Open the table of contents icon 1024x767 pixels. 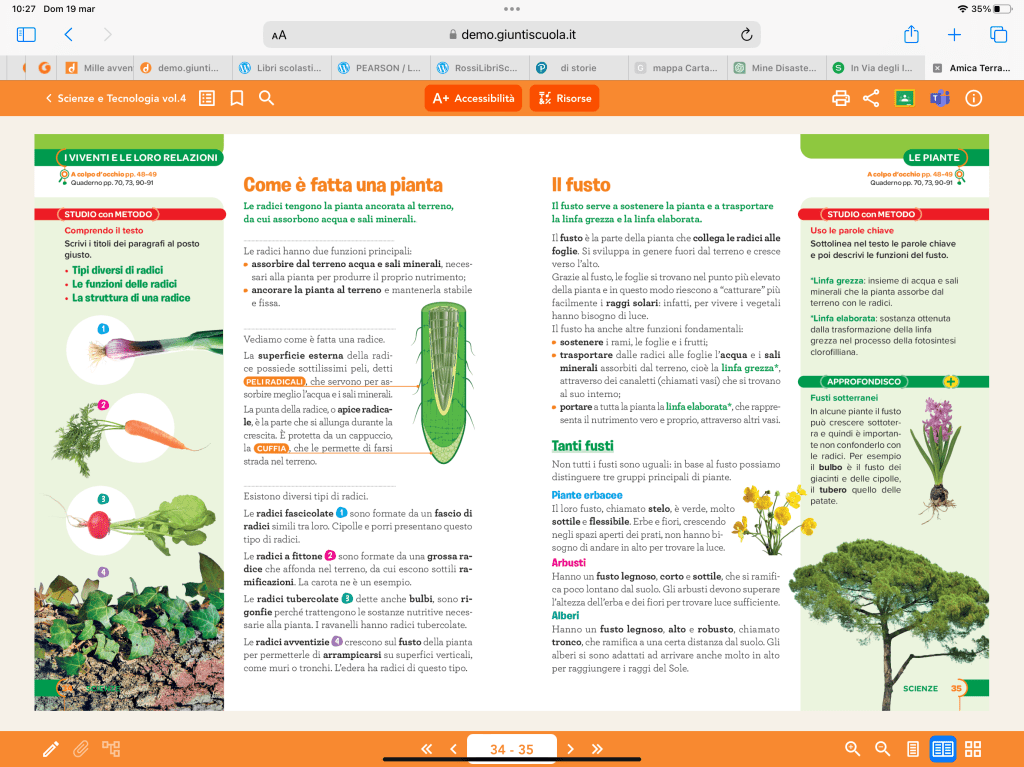coord(207,98)
